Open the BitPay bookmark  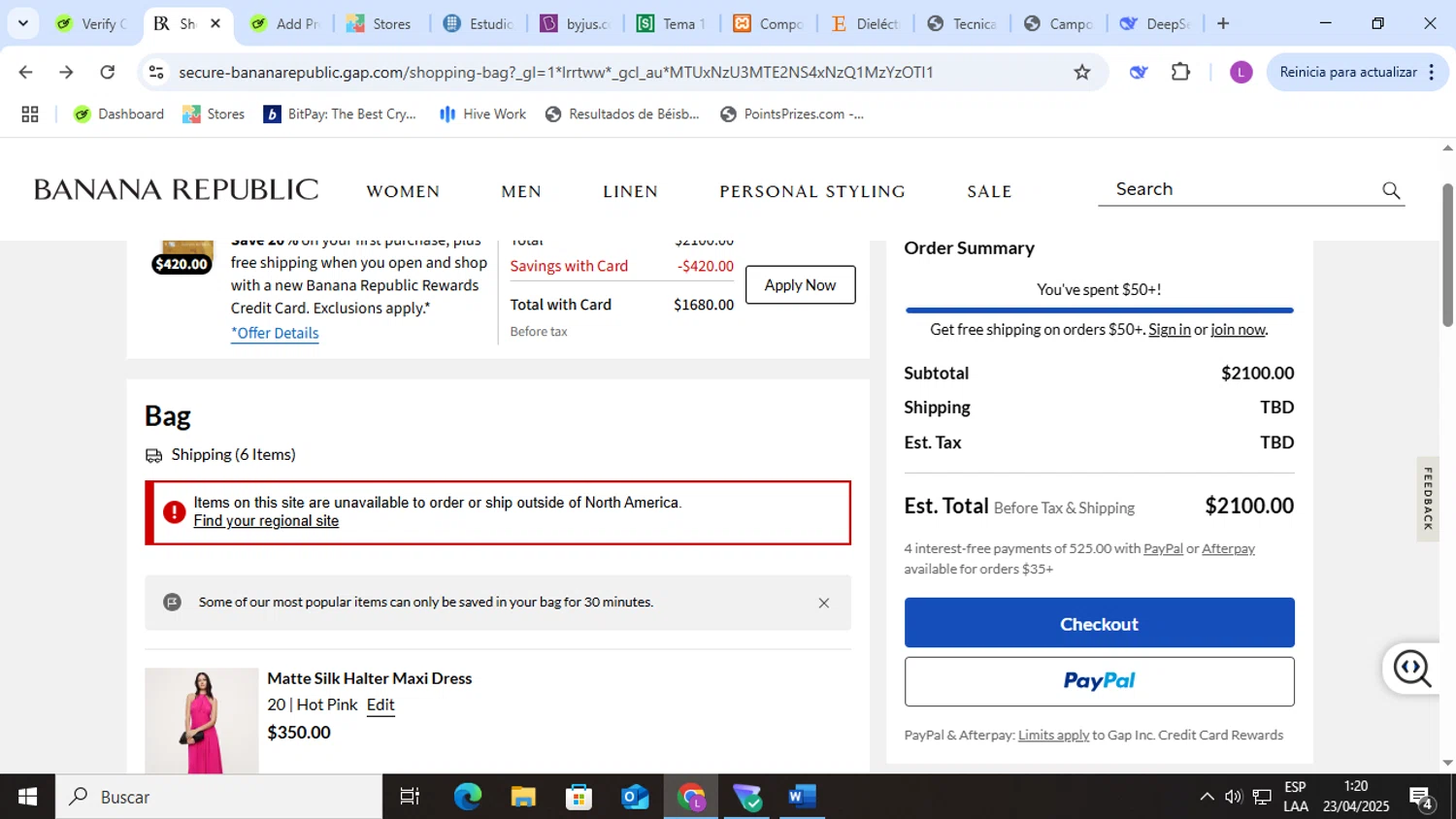[x=341, y=115]
